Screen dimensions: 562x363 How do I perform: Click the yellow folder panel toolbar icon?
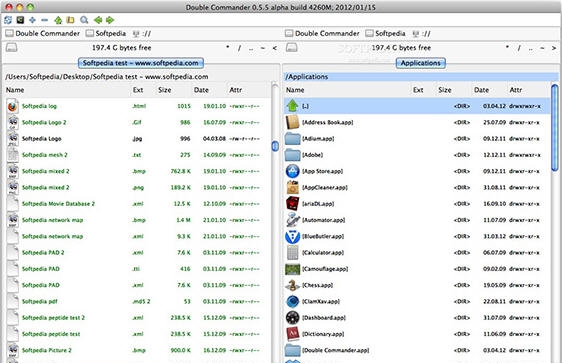click(x=71, y=20)
